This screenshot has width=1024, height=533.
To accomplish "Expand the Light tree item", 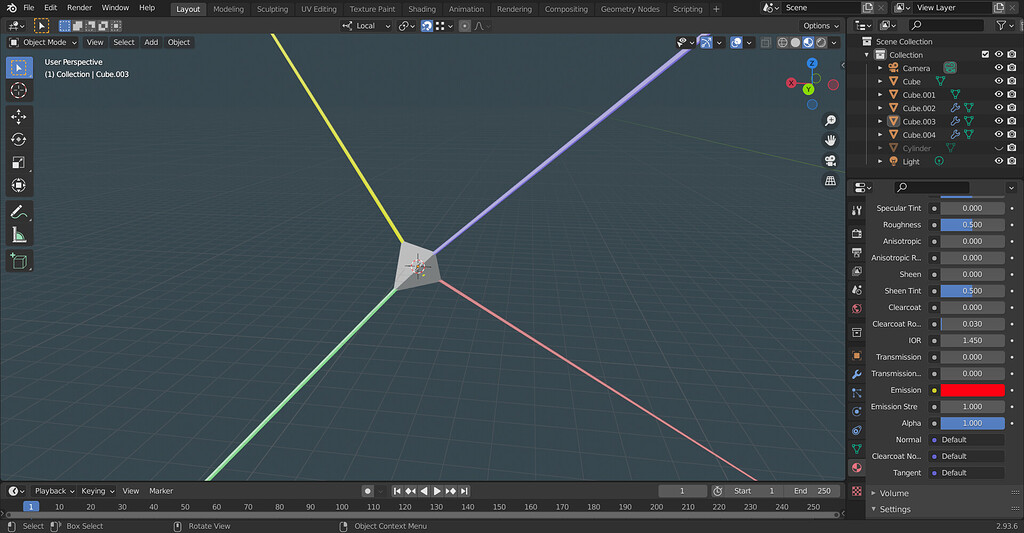I will point(880,161).
